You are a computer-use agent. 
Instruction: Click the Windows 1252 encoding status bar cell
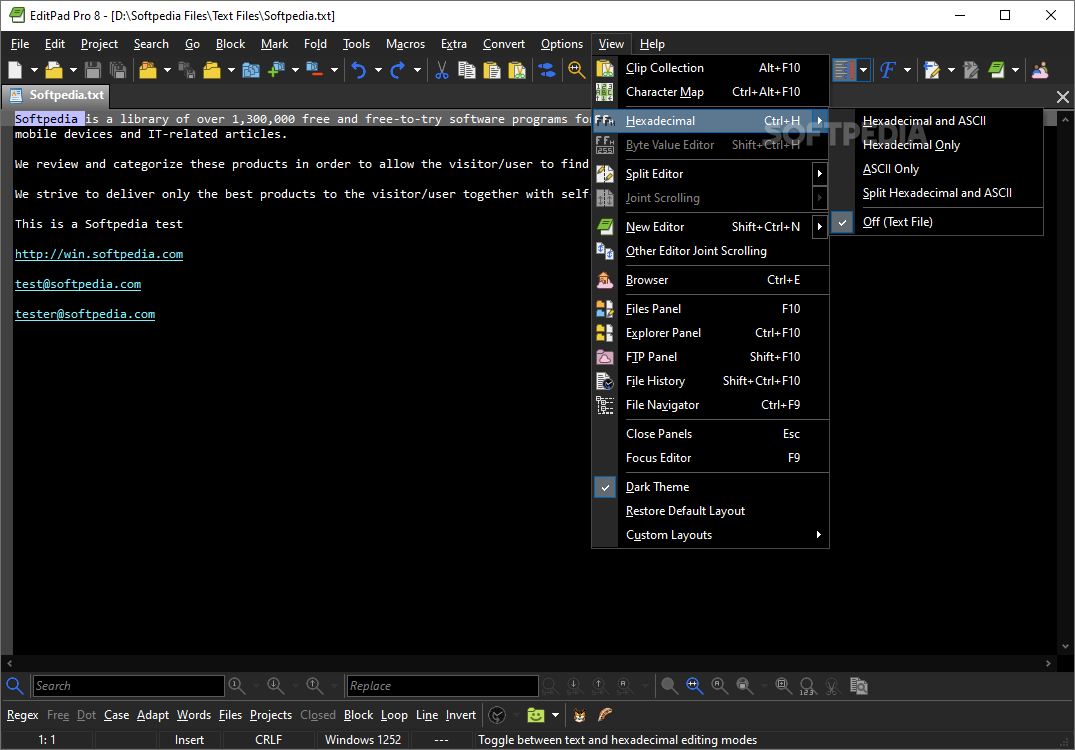[x=363, y=740]
